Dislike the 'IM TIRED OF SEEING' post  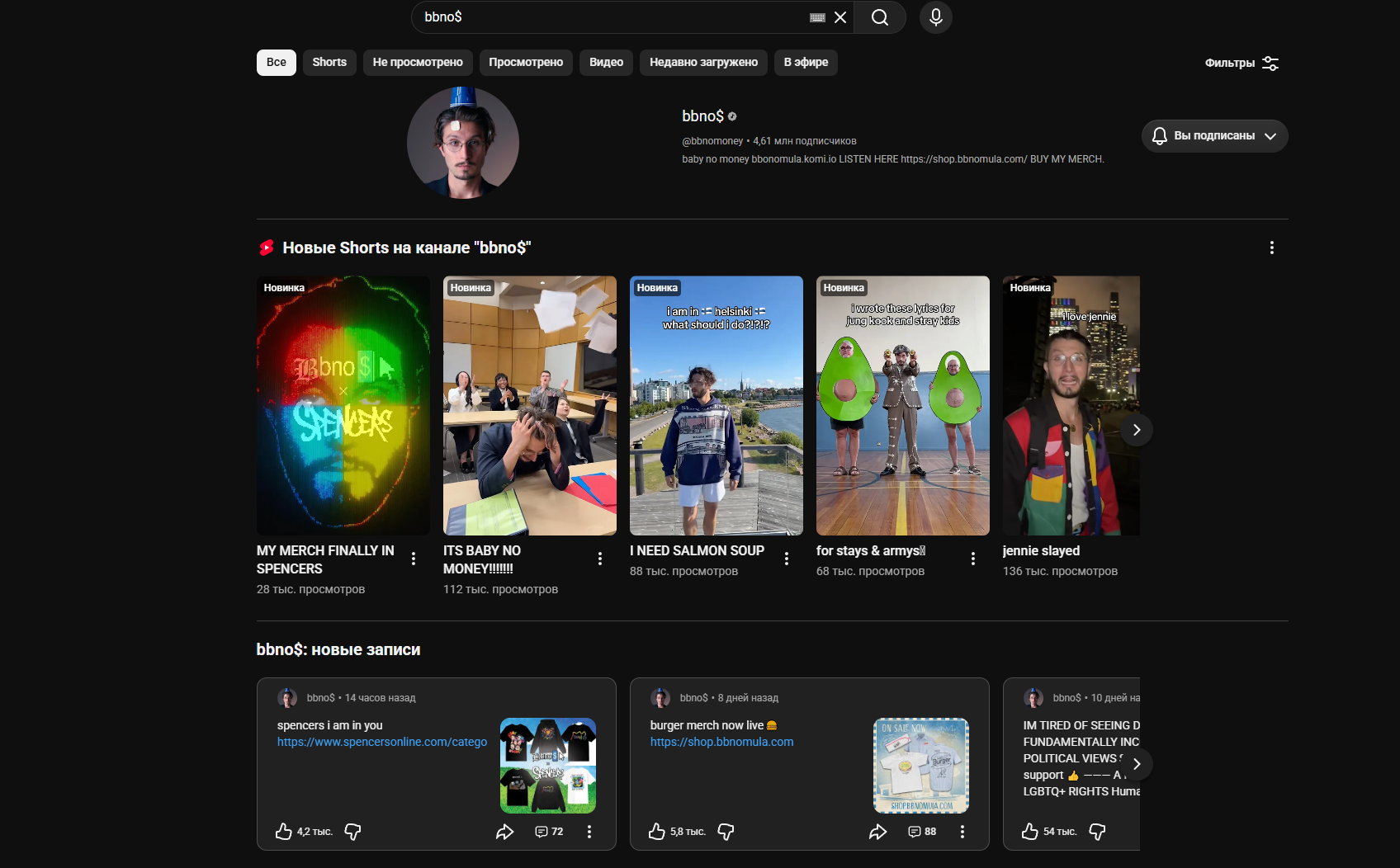(1097, 832)
